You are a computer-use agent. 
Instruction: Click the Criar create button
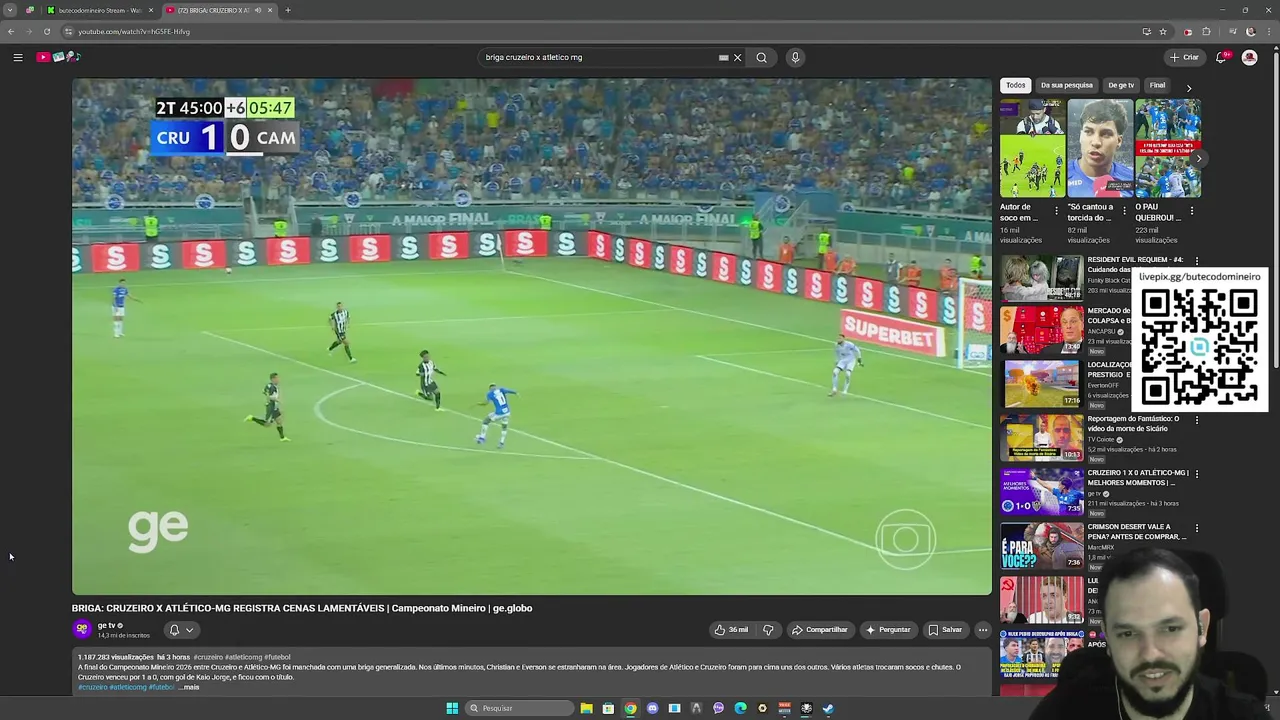[x=1184, y=57]
